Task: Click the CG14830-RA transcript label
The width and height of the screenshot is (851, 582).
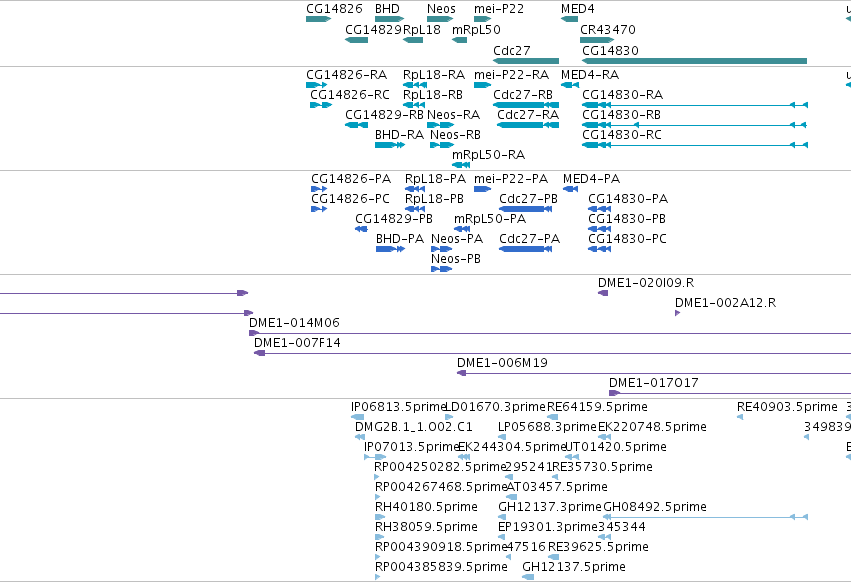Action: click(x=623, y=95)
